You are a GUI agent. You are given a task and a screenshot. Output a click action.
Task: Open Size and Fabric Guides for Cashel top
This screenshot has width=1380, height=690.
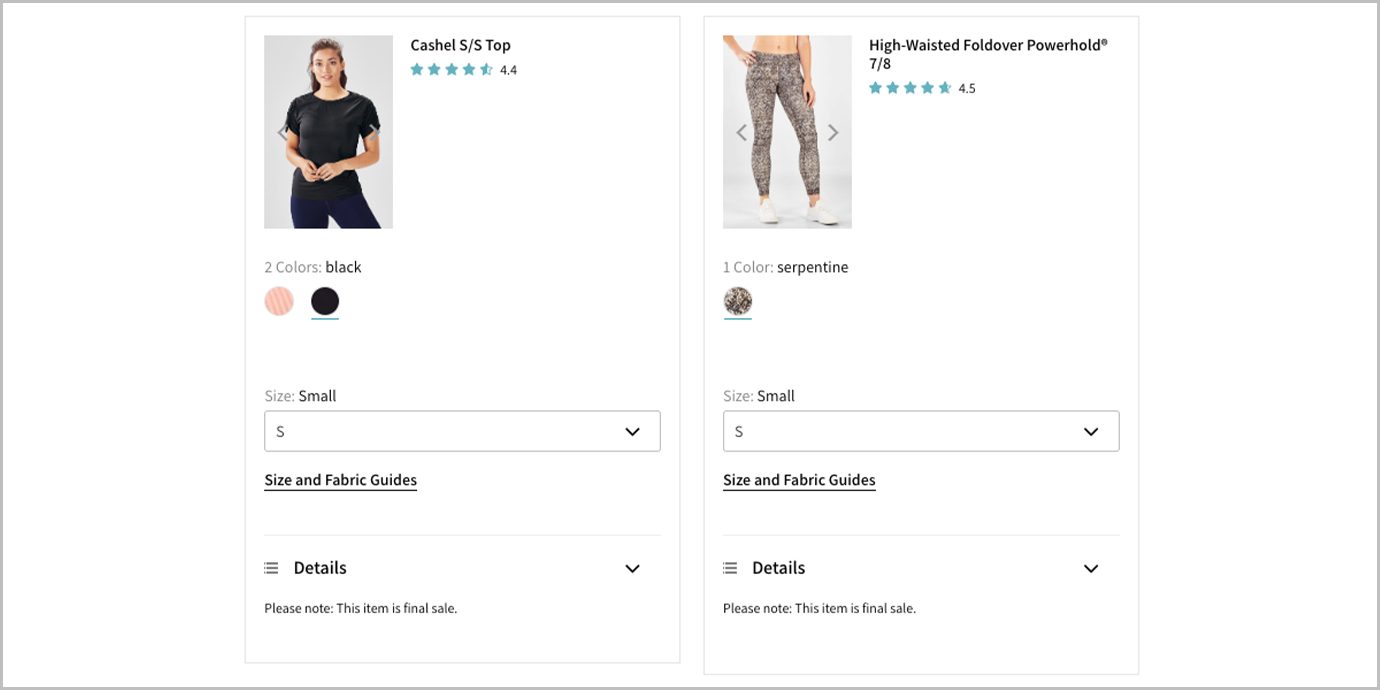tap(340, 480)
